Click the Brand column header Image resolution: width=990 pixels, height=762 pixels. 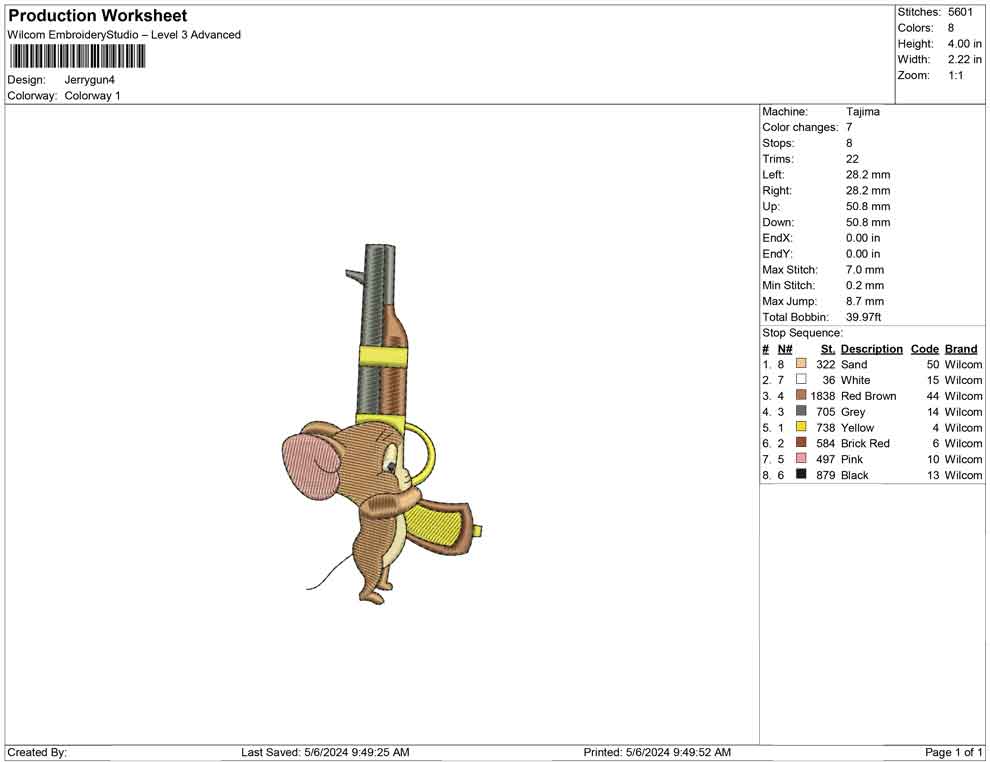click(961, 349)
